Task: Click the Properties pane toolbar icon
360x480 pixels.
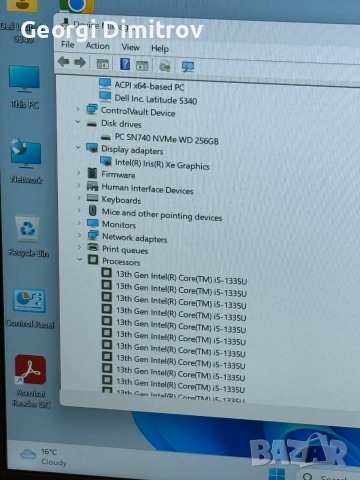Action: 142,65
